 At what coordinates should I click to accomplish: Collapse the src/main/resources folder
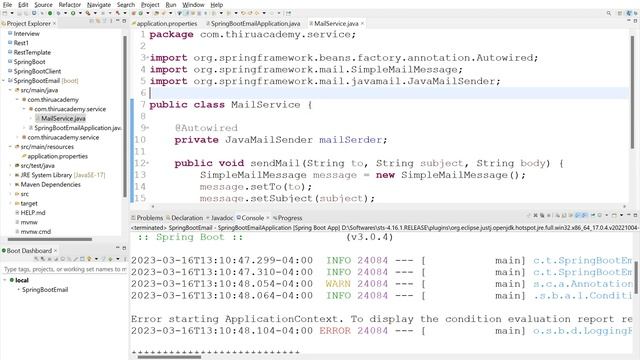coord(11,147)
